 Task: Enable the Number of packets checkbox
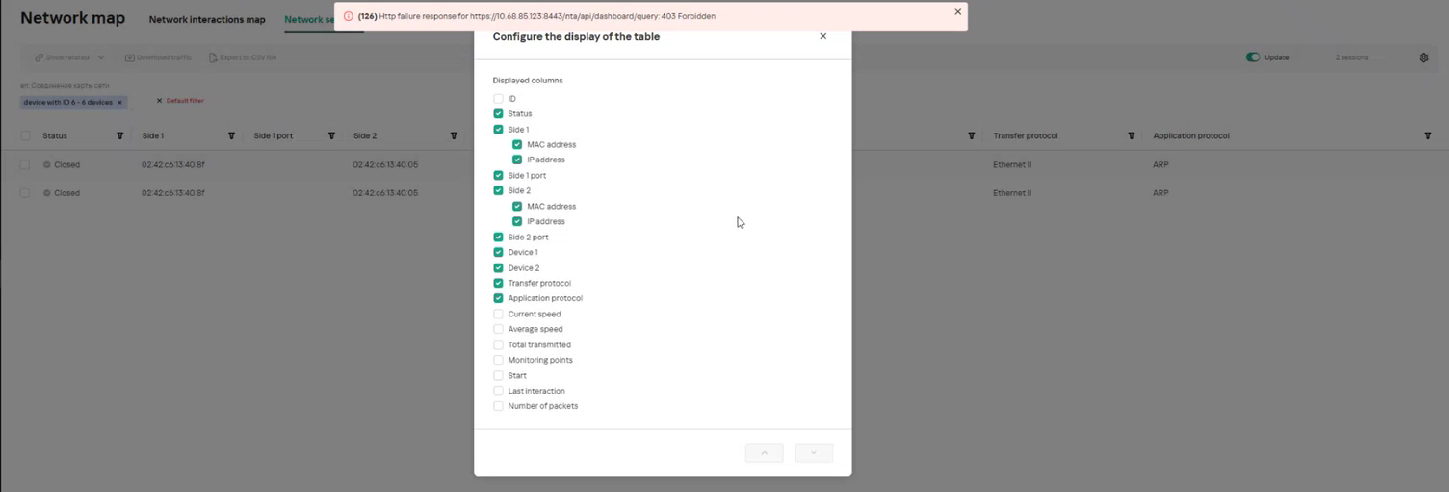pyautogui.click(x=498, y=407)
